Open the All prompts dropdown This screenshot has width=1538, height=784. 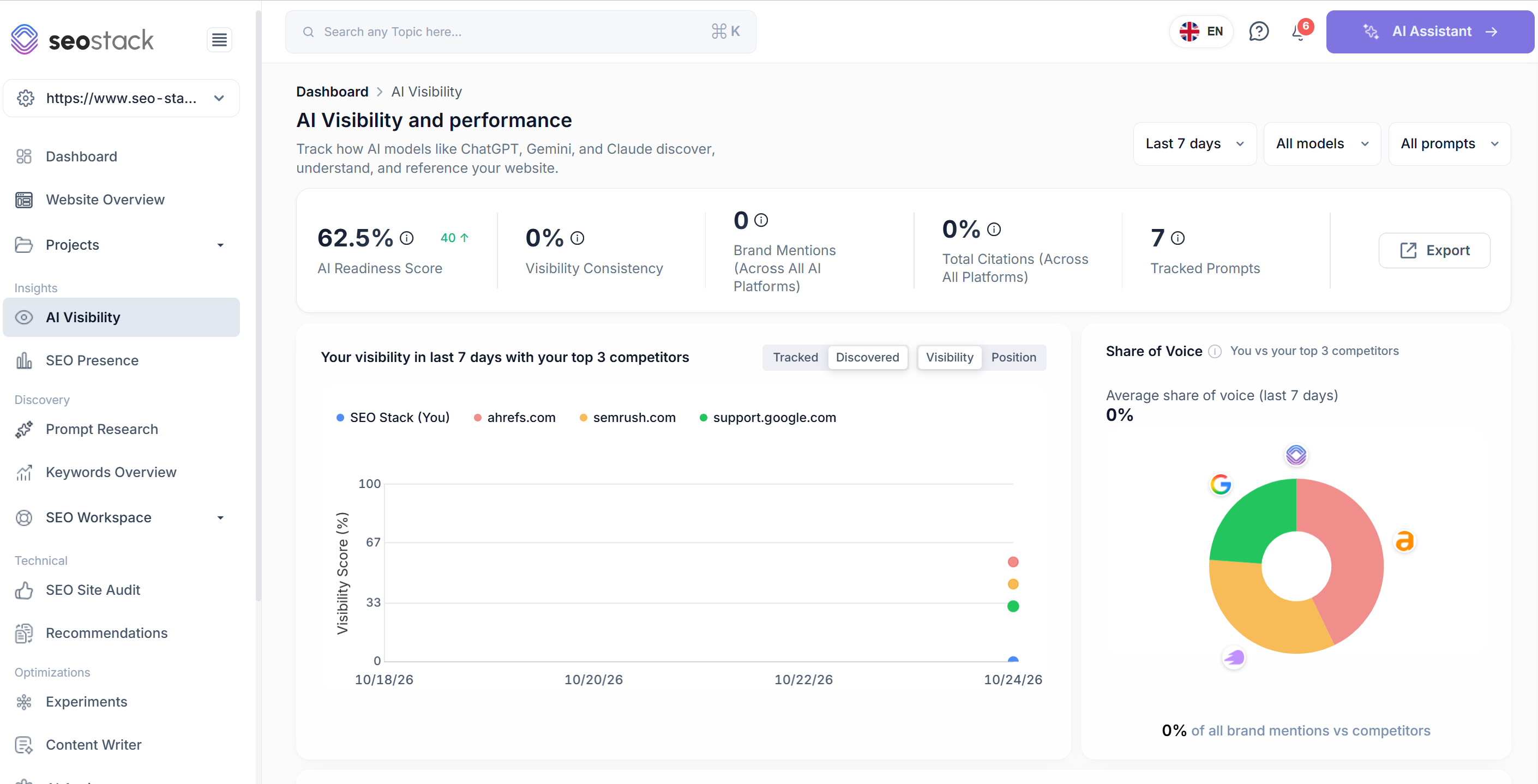point(1449,144)
